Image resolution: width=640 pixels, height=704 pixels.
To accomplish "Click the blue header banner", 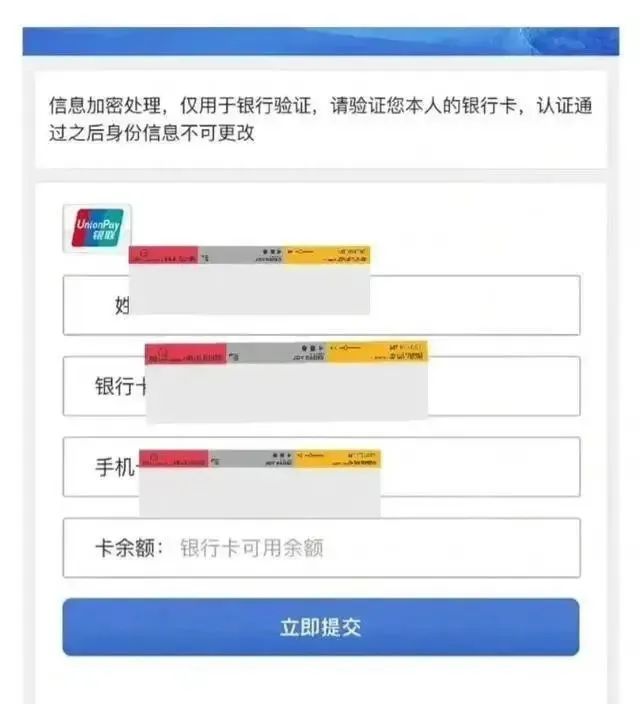I will [320, 41].
